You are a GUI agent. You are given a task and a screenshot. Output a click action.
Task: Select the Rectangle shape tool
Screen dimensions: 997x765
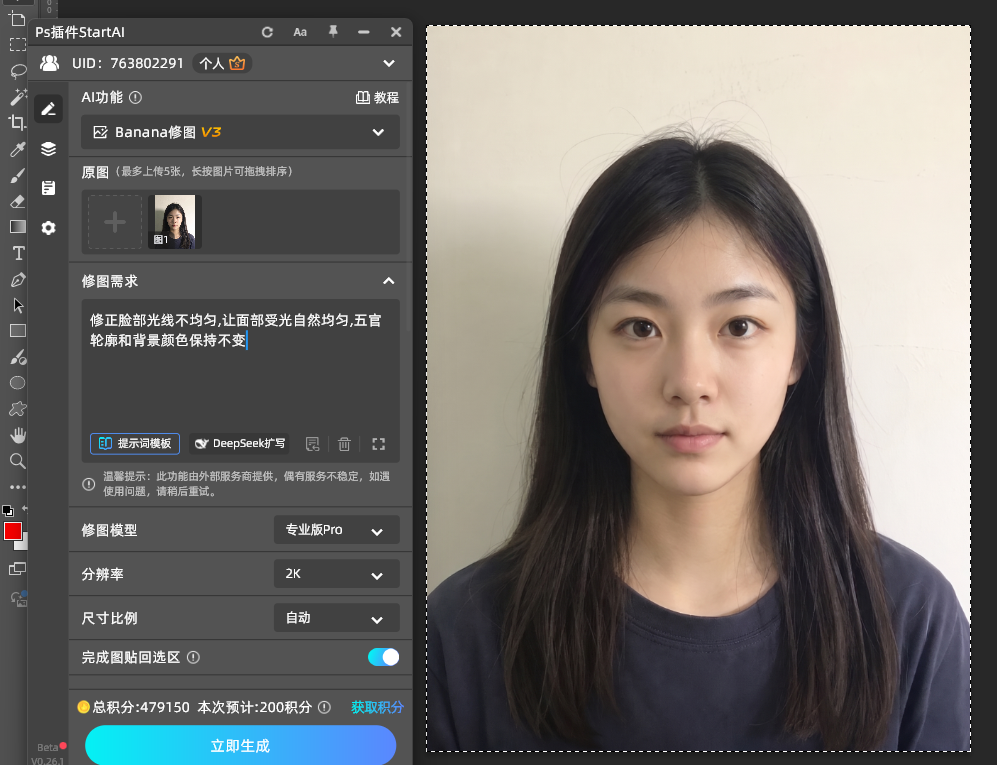pyautogui.click(x=18, y=331)
